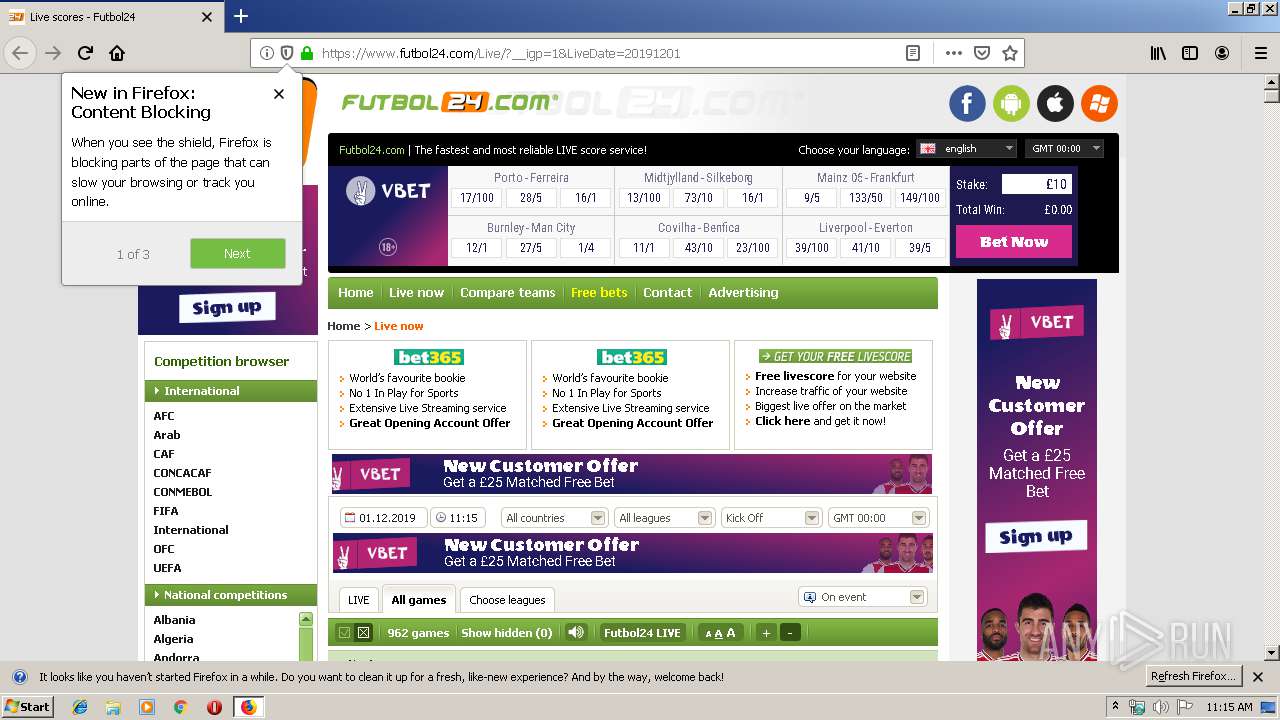Uncheck all games with X checkbox
Screen dimensions: 1280x720
click(x=363, y=632)
